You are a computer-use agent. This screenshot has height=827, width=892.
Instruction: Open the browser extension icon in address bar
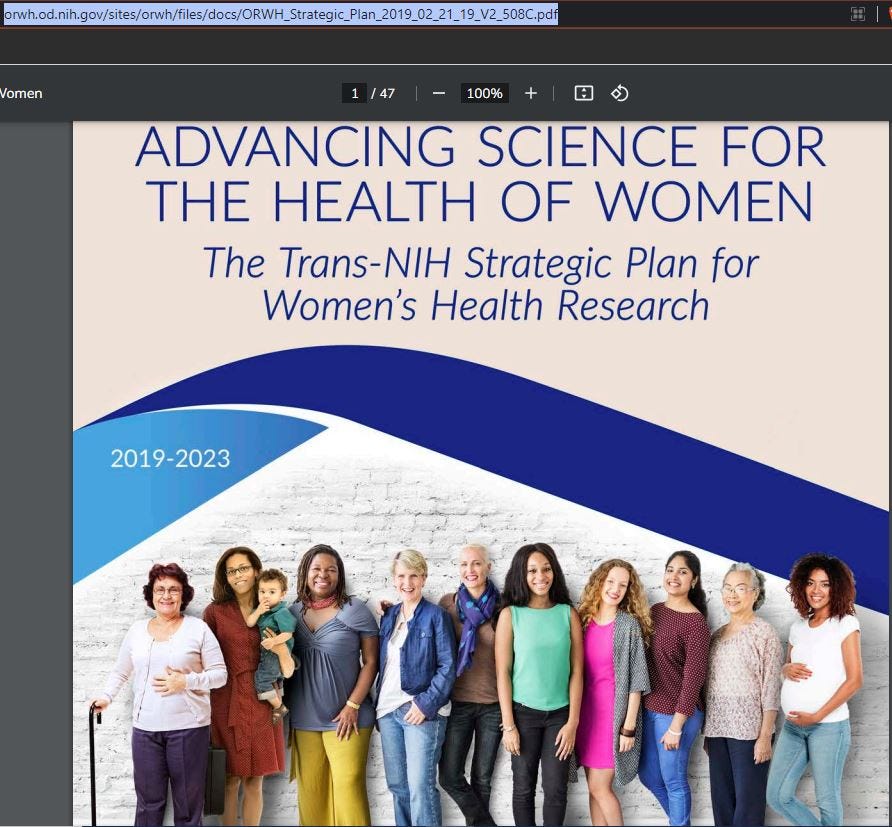pos(857,14)
